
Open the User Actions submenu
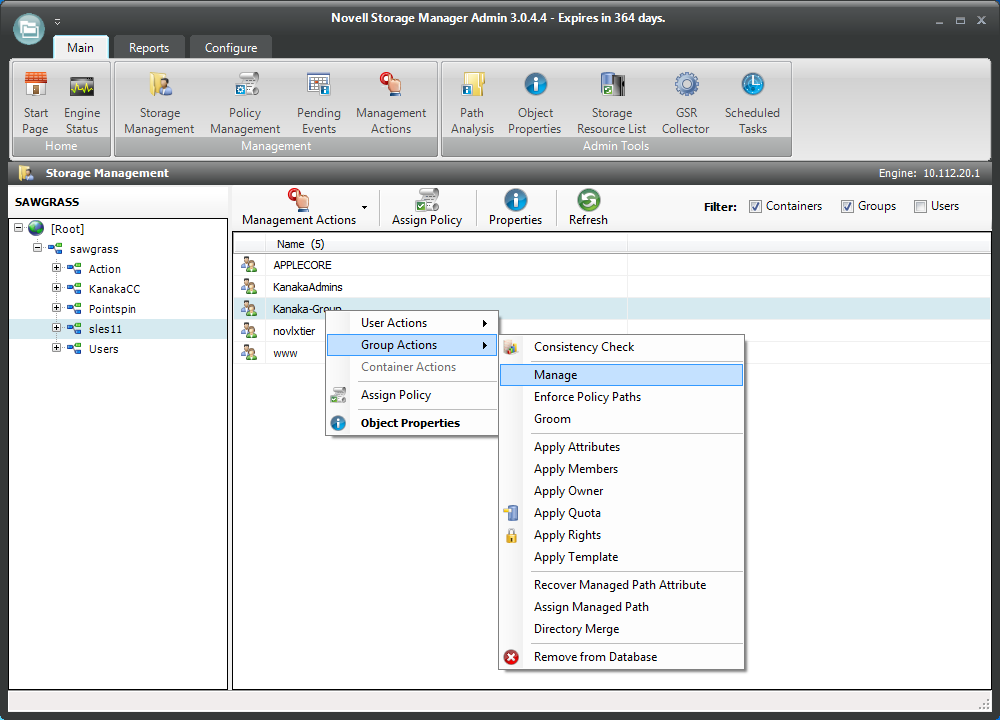(x=411, y=323)
